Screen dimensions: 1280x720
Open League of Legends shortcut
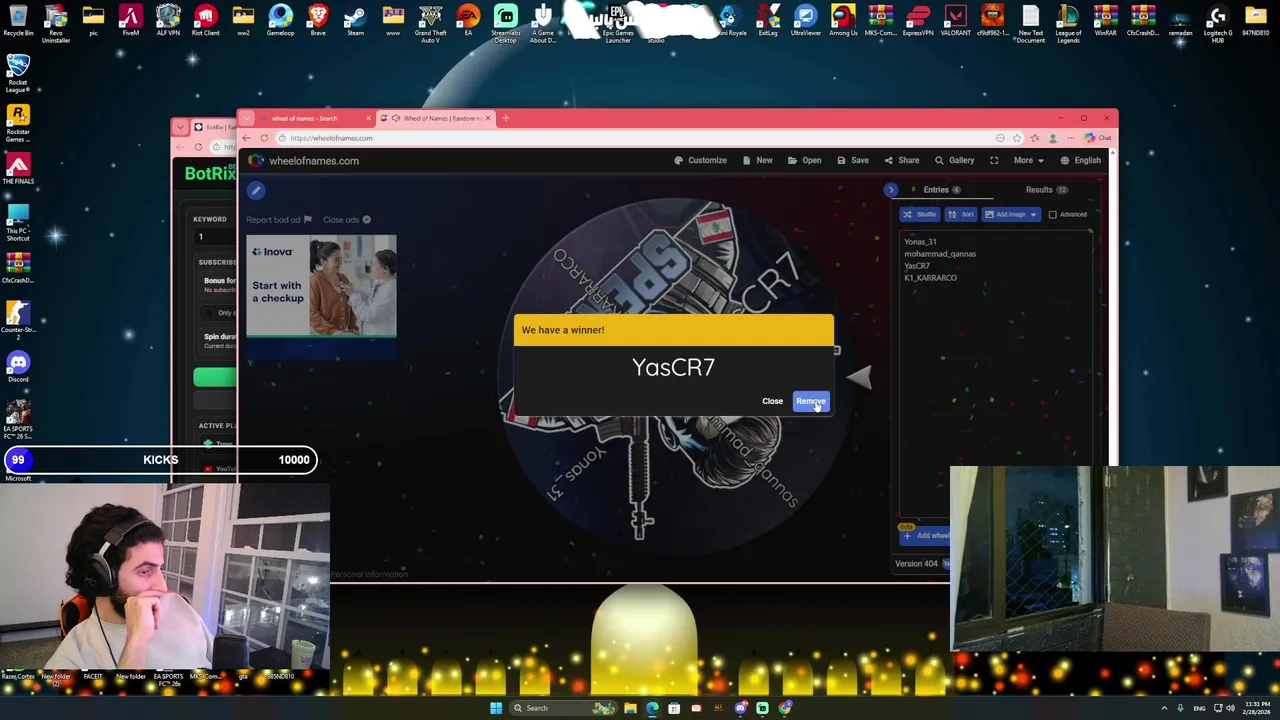pyautogui.click(x=1068, y=22)
